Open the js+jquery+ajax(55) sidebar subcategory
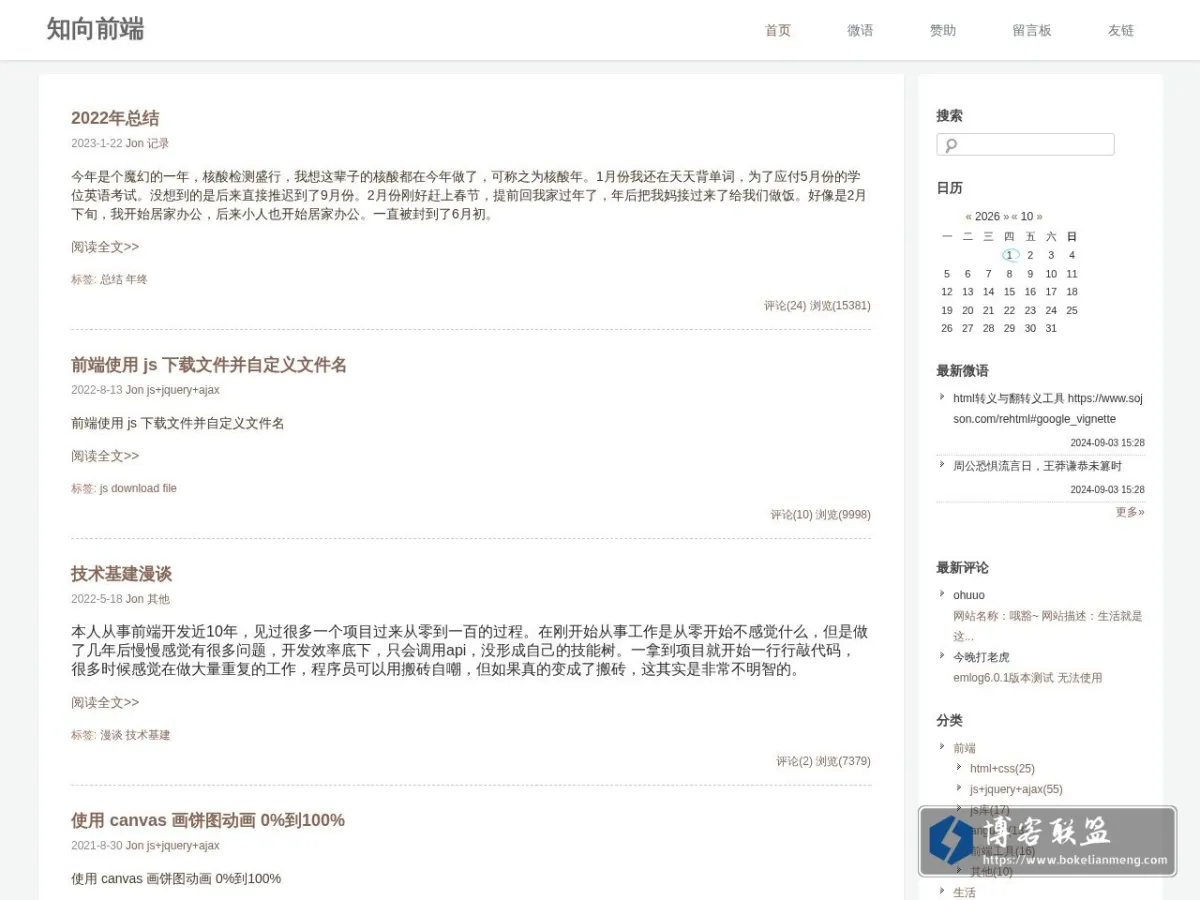This screenshot has height=900, width=1200. point(1016,789)
